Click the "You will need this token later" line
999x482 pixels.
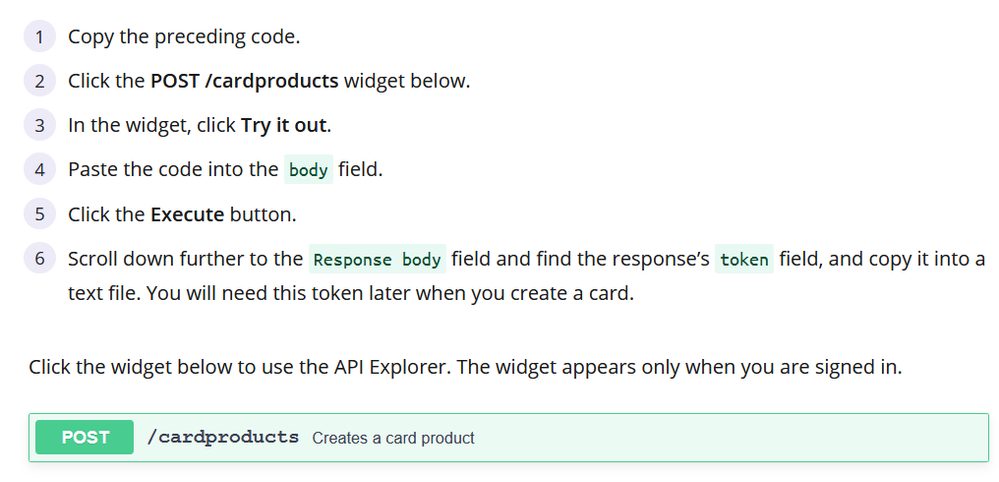[x=350, y=296]
